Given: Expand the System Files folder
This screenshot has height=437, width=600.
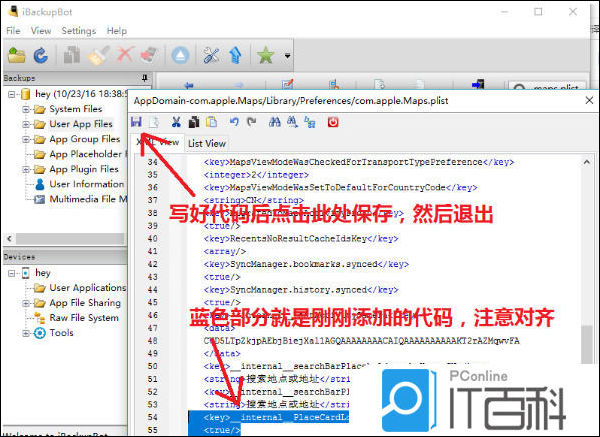Looking at the screenshot, I should point(26,109).
